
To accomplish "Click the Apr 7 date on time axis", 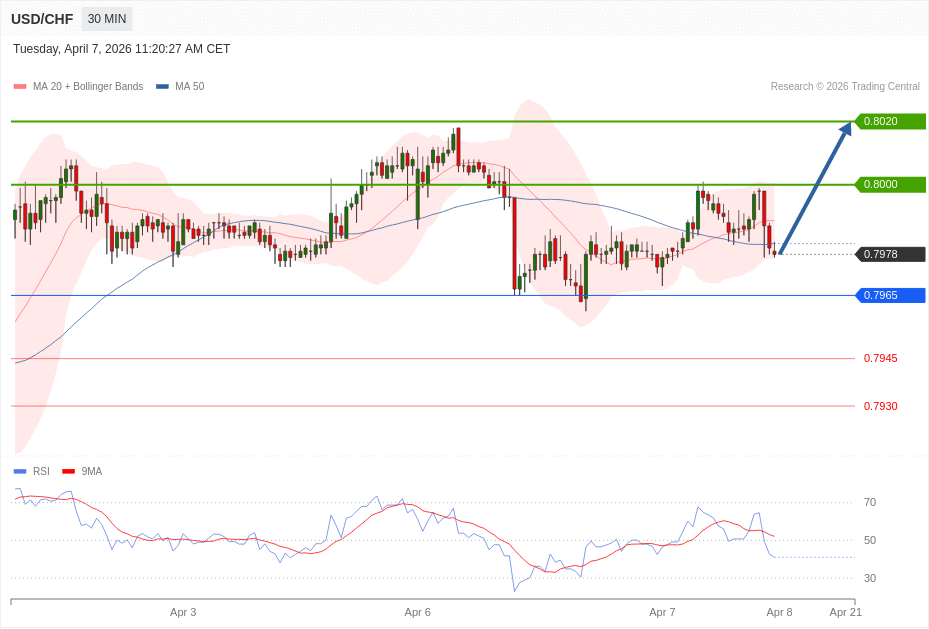I will coord(662,612).
